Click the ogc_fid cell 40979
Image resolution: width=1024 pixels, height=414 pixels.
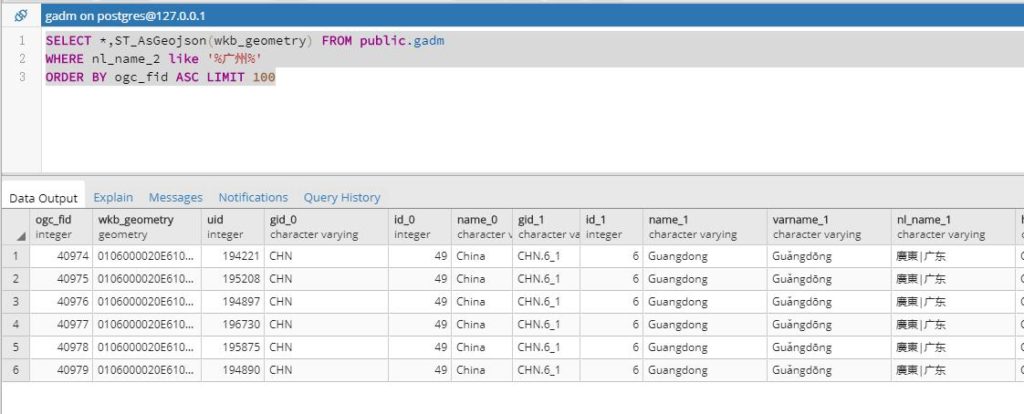click(x=61, y=370)
